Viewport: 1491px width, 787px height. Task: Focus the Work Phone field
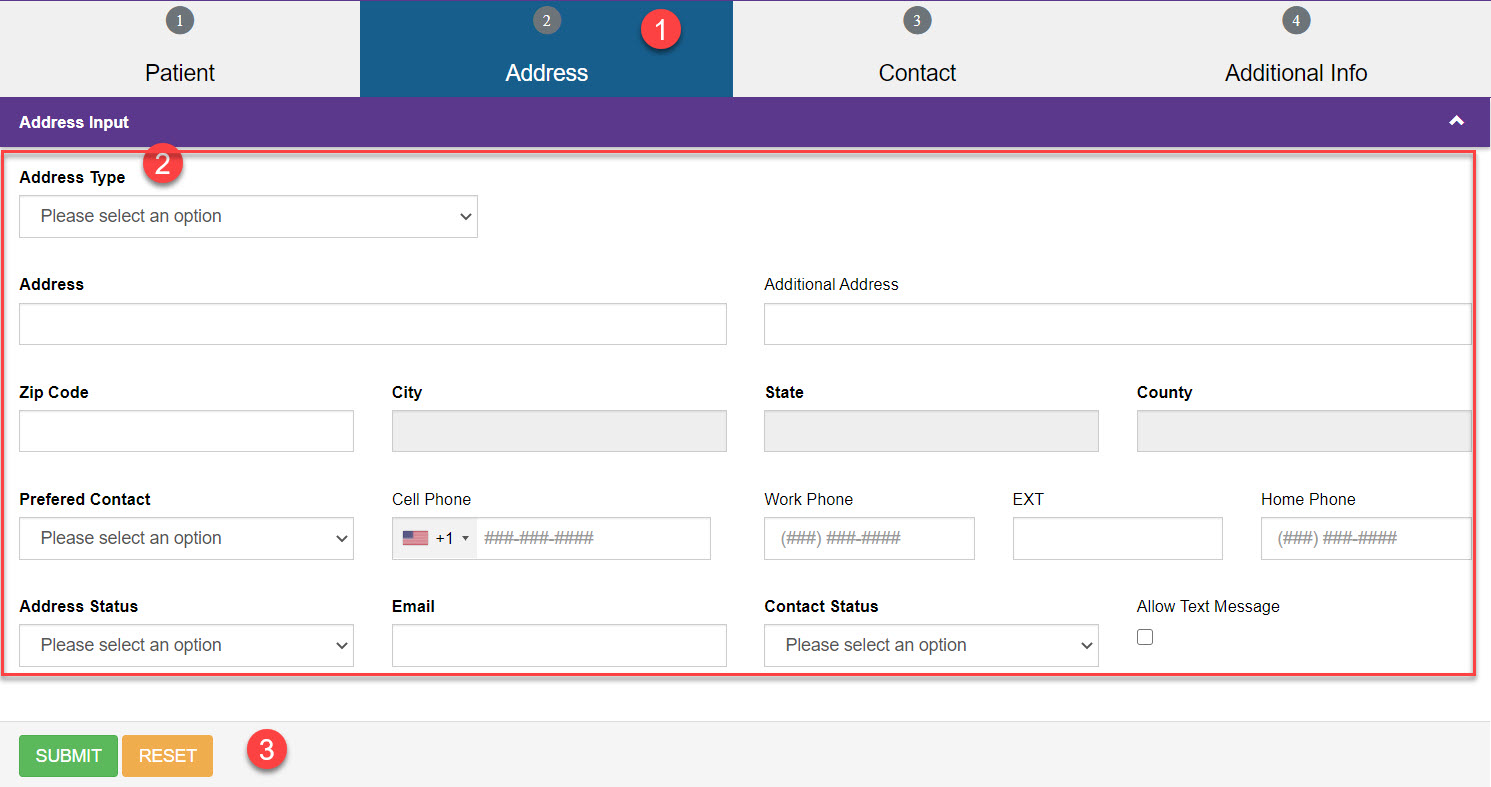tap(869, 538)
